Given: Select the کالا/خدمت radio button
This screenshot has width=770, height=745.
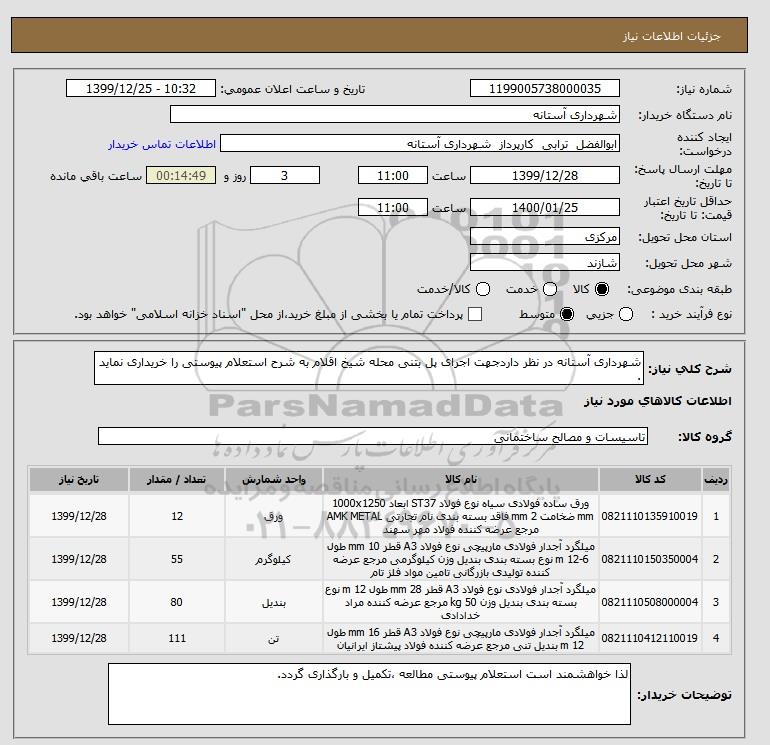Looking at the screenshot, I should click(x=483, y=289).
